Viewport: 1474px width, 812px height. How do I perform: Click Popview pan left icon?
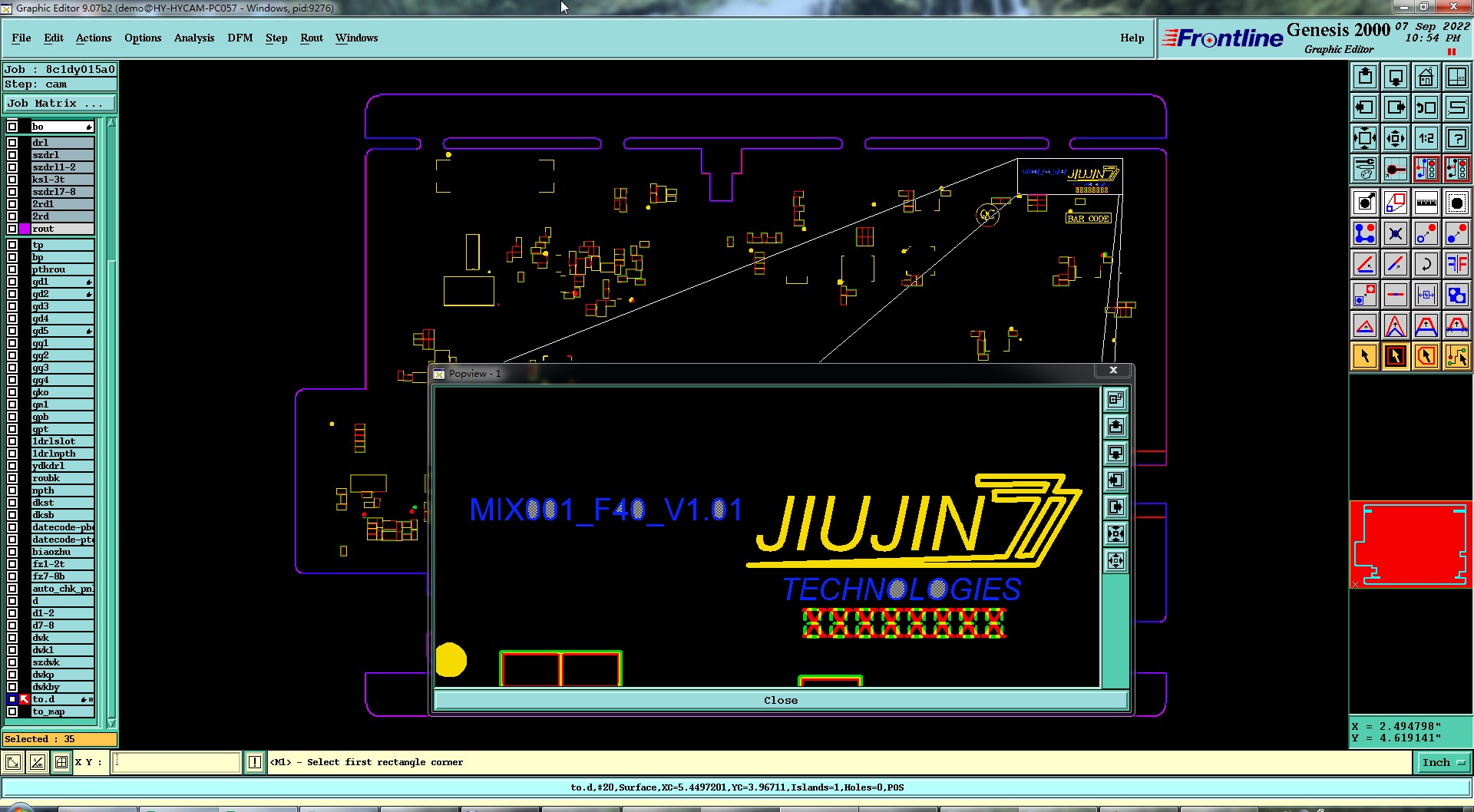coord(1116,480)
